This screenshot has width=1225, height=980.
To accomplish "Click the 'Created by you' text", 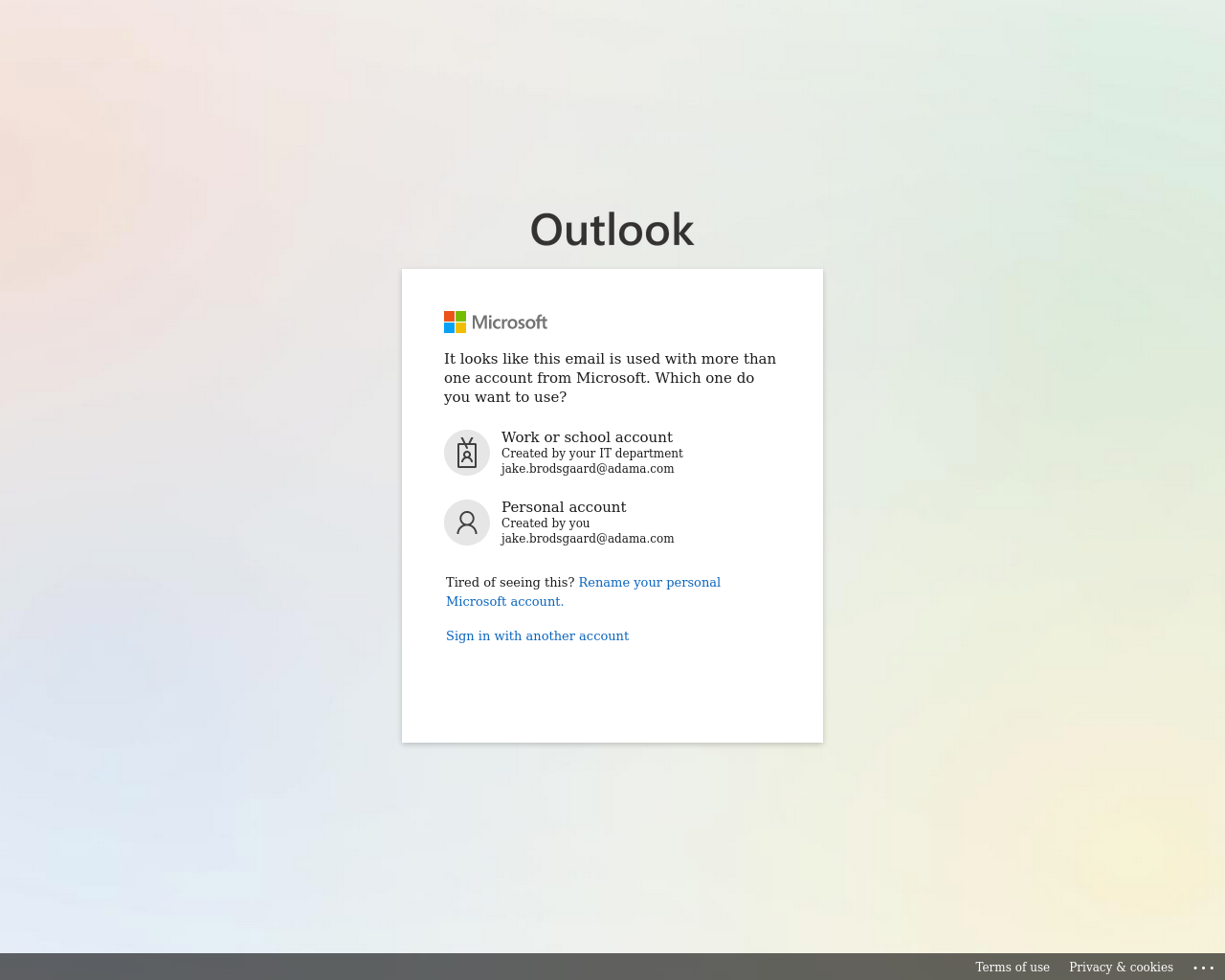I will pos(546,523).
